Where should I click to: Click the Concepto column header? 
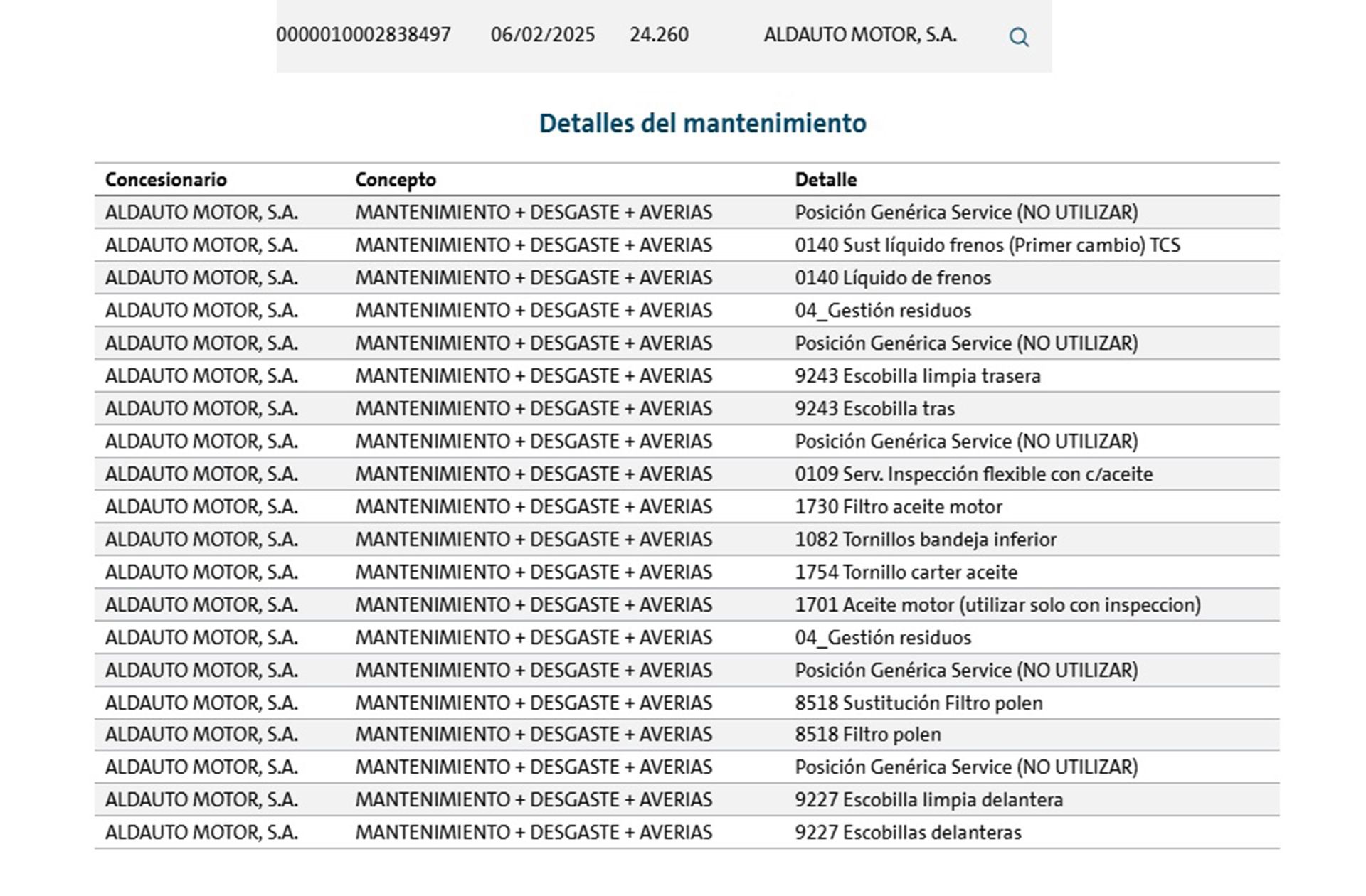click(396, 180)
